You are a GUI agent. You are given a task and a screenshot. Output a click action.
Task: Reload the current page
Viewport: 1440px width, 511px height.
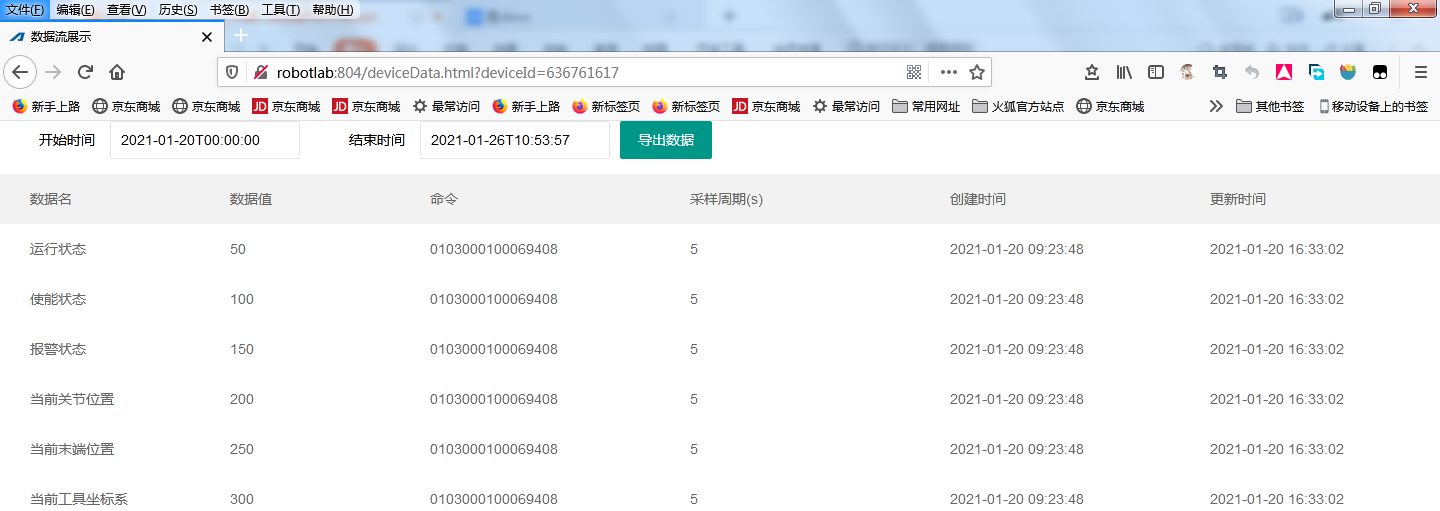click(85, 72)
